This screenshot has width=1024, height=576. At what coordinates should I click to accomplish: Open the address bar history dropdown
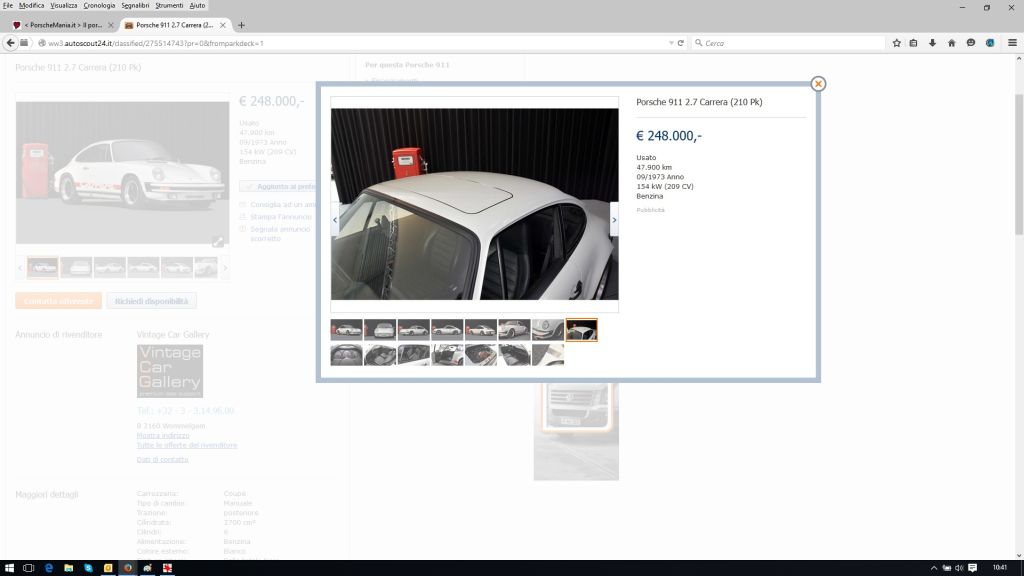[x=671, y=43]
